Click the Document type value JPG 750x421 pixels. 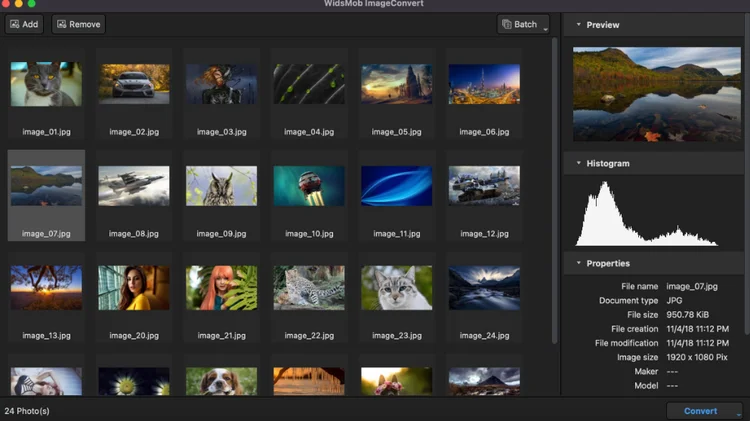point(674,300)
